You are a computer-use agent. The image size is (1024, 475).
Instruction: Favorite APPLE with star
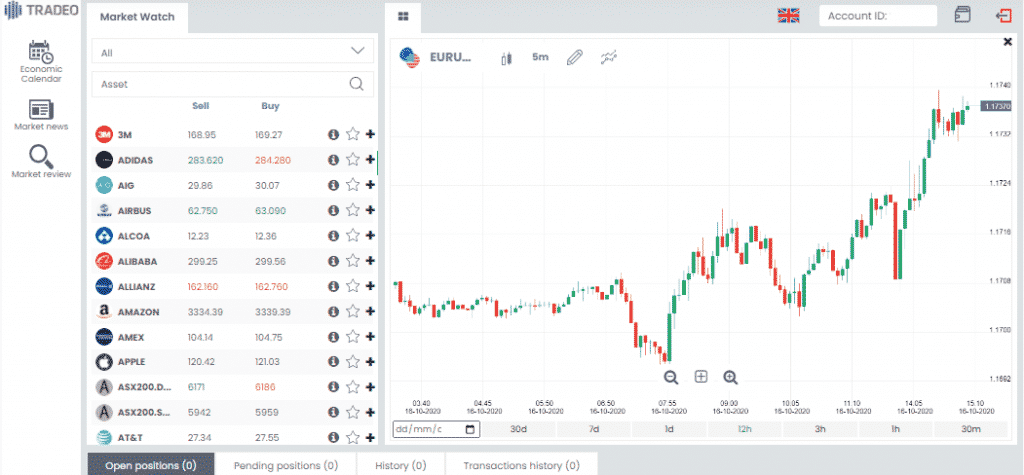[353, 362]
